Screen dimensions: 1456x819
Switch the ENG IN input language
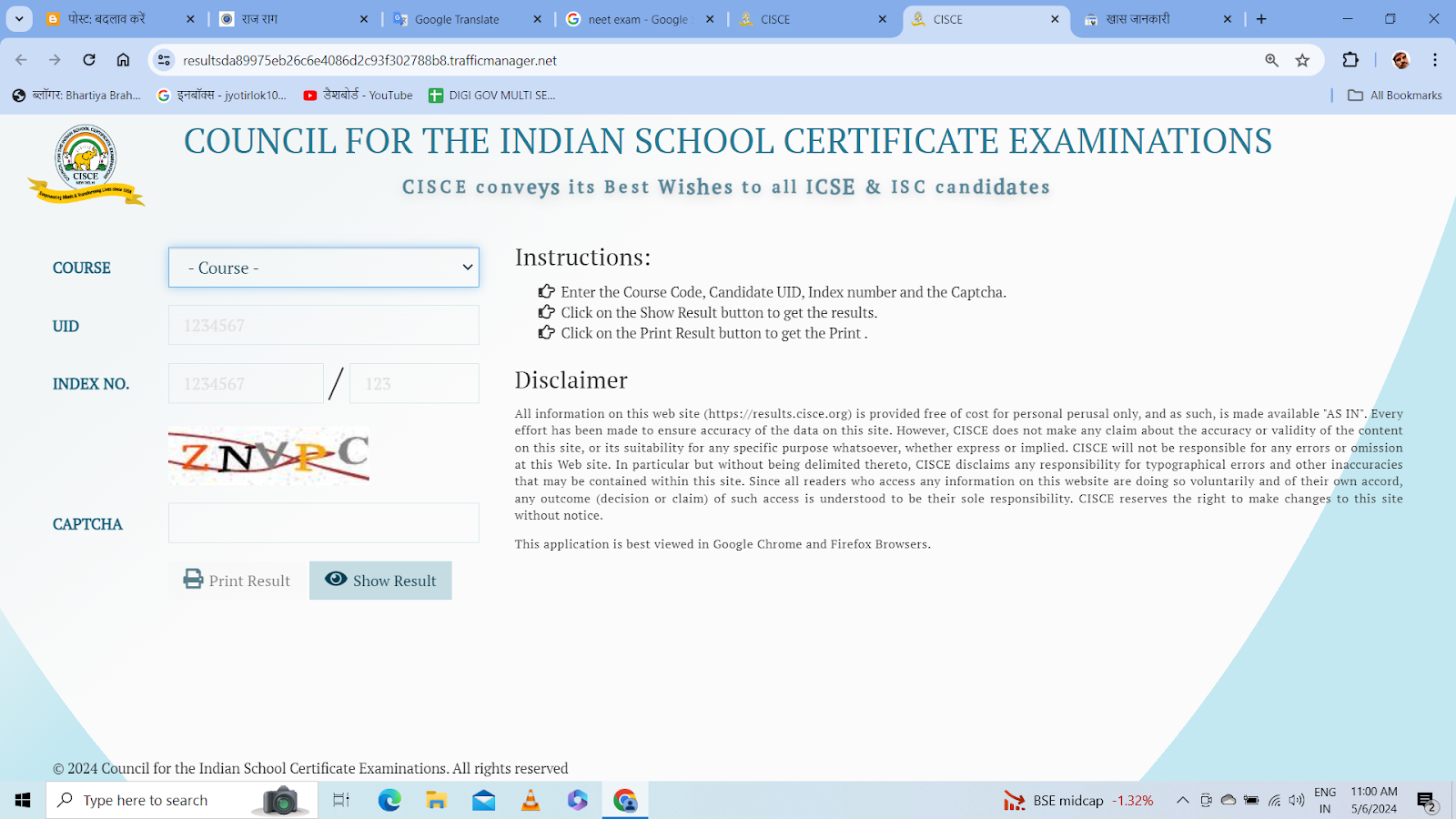(x=1325, y=800)
